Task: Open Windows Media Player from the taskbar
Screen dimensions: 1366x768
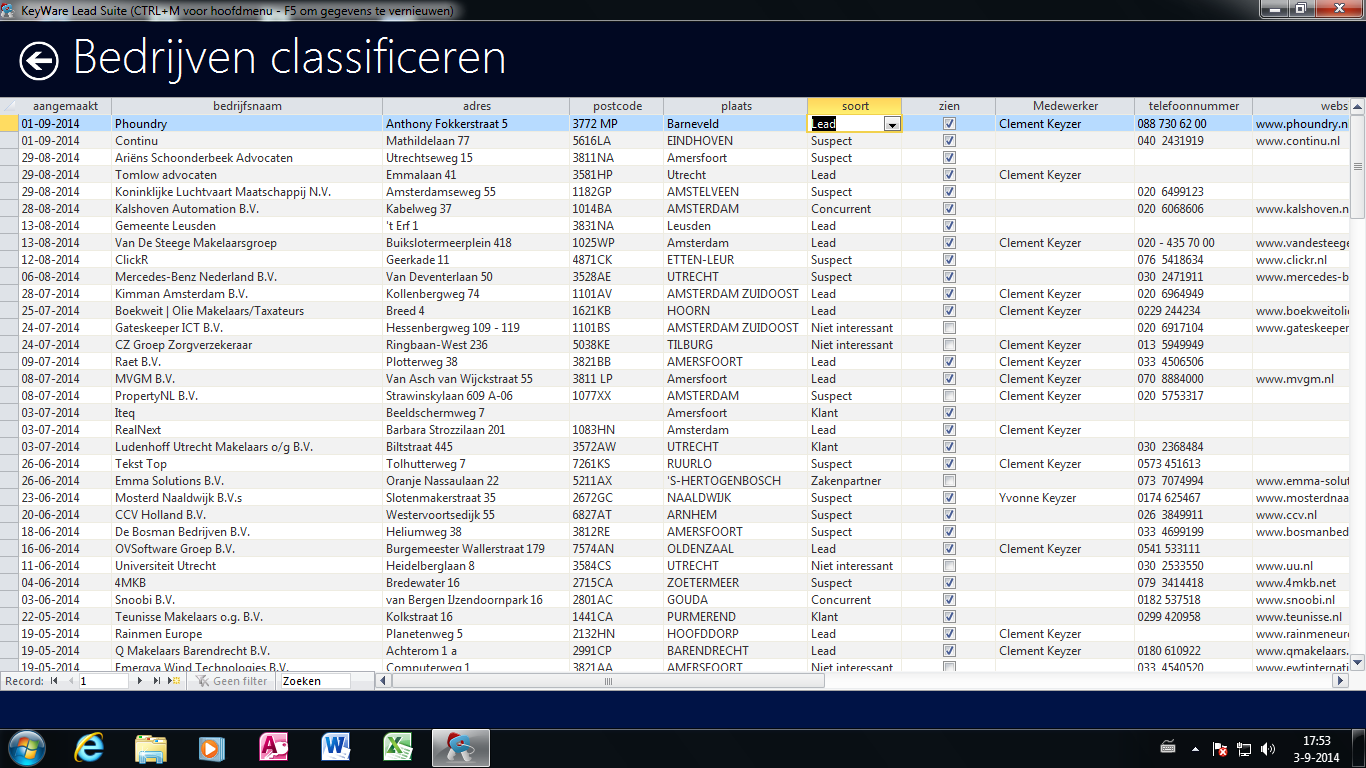Action: click(211, 748)
